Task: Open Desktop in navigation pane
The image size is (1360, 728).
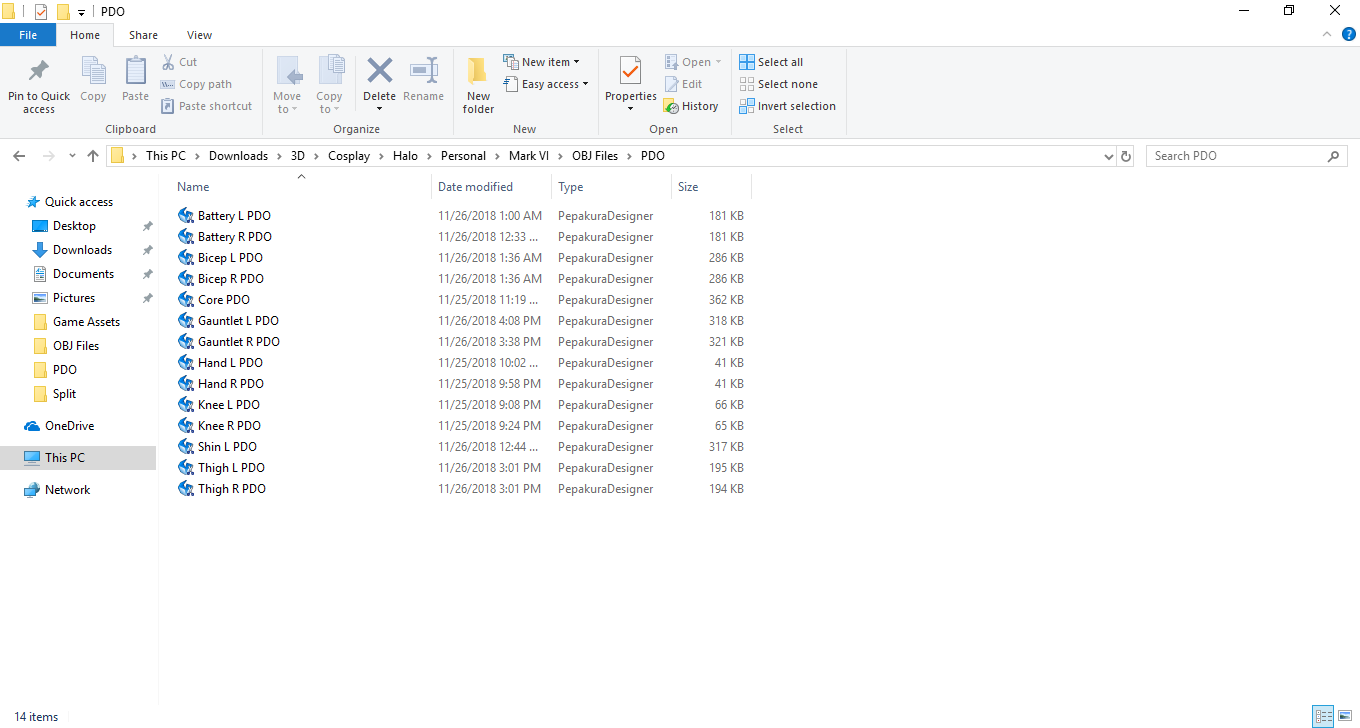Action: coord(74,226)
